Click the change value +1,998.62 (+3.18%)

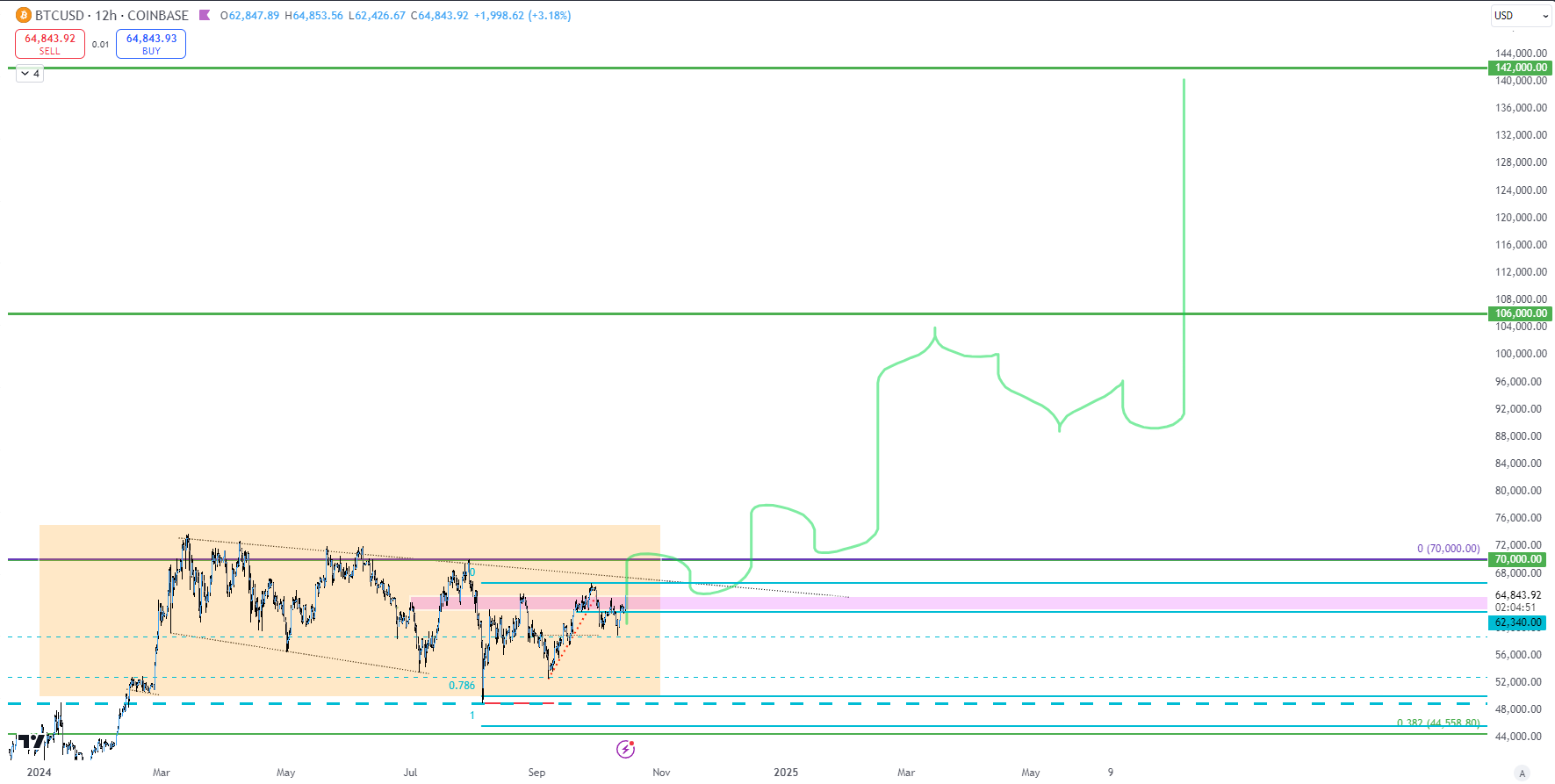[522, 16]
